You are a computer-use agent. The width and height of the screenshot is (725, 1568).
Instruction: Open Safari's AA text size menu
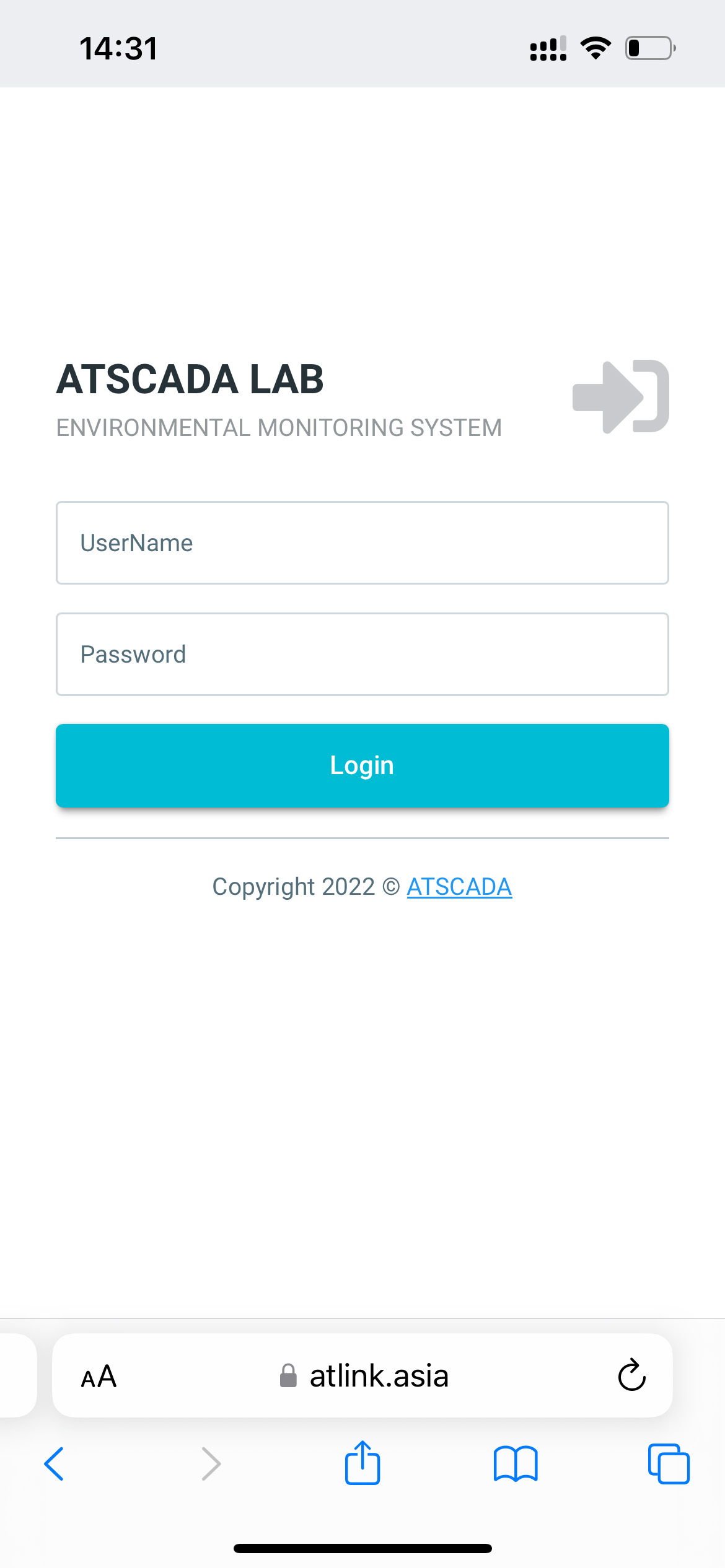99,1376
